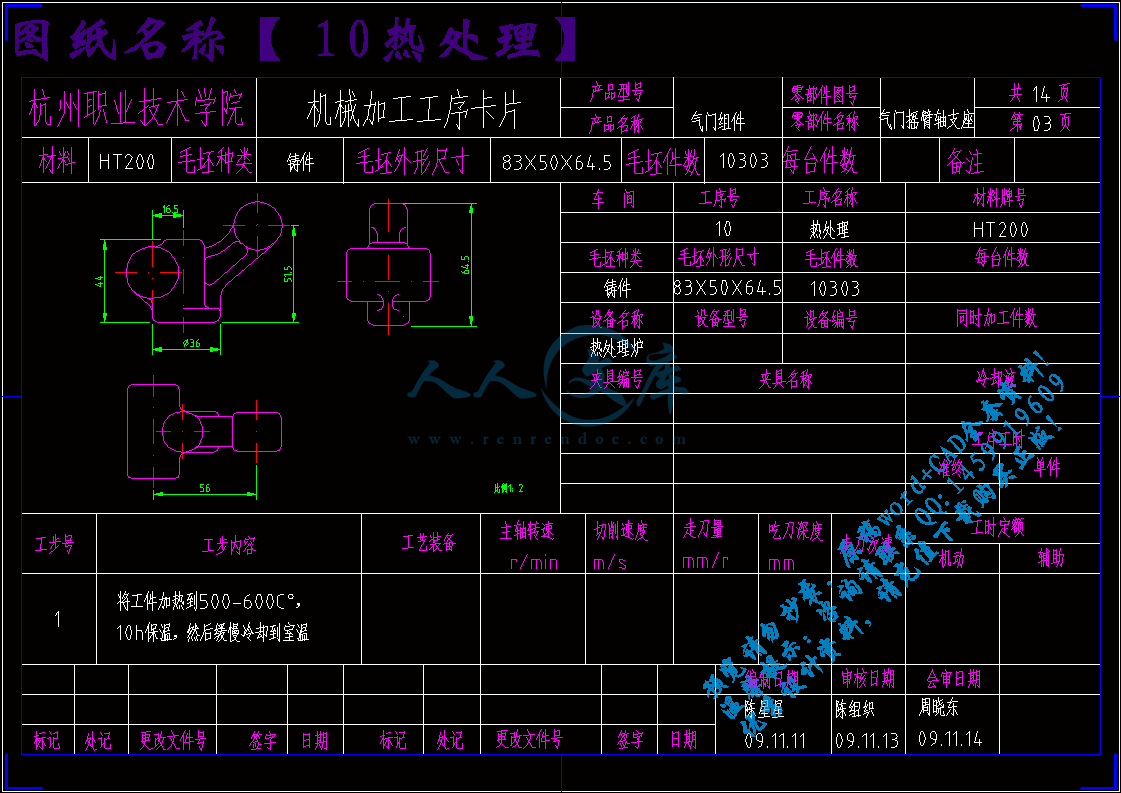Select the process number '10' under 工序号

pos(724,229)
